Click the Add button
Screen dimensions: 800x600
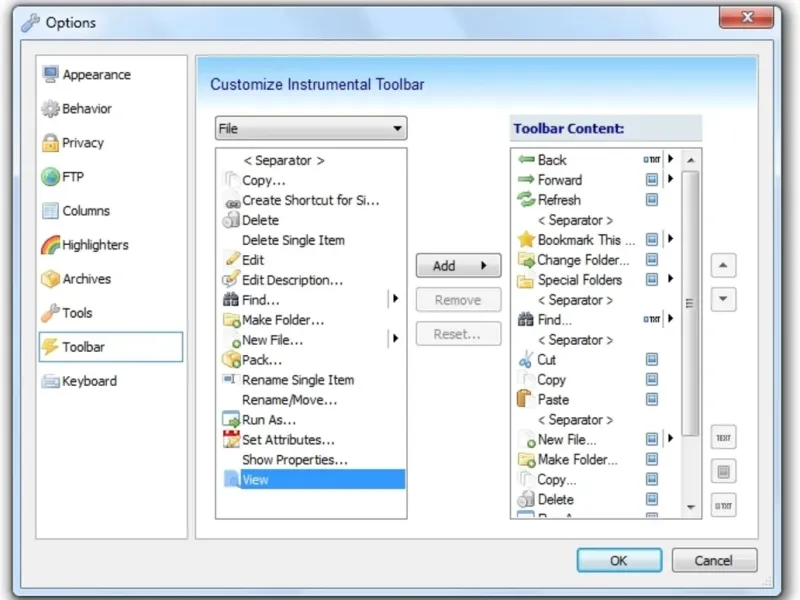point(458,266)
